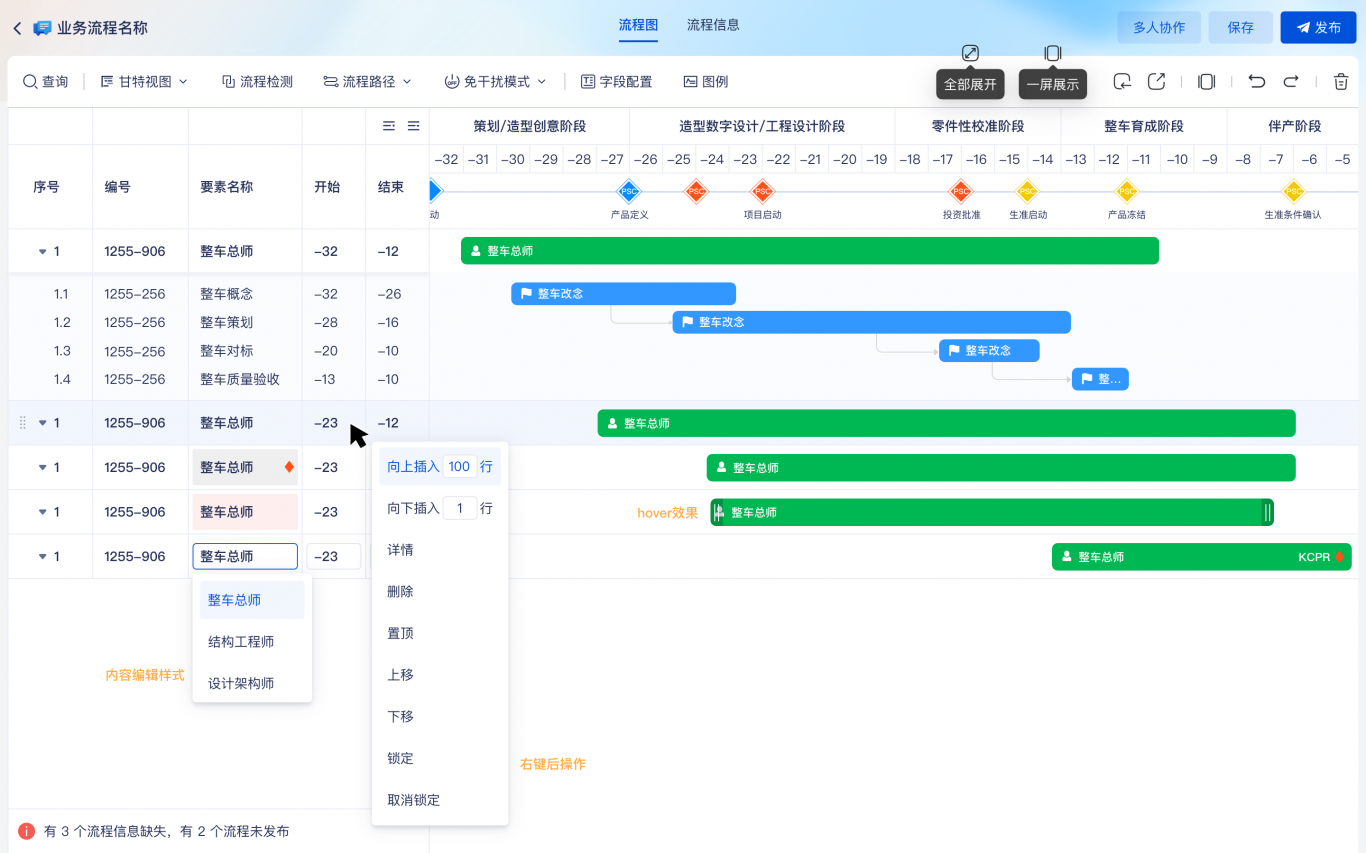Image resolution: width=1366 pixels, height=853 pixels.
Task: Click the process icon beside 业务流程名称
Action: tap(42, 28)
